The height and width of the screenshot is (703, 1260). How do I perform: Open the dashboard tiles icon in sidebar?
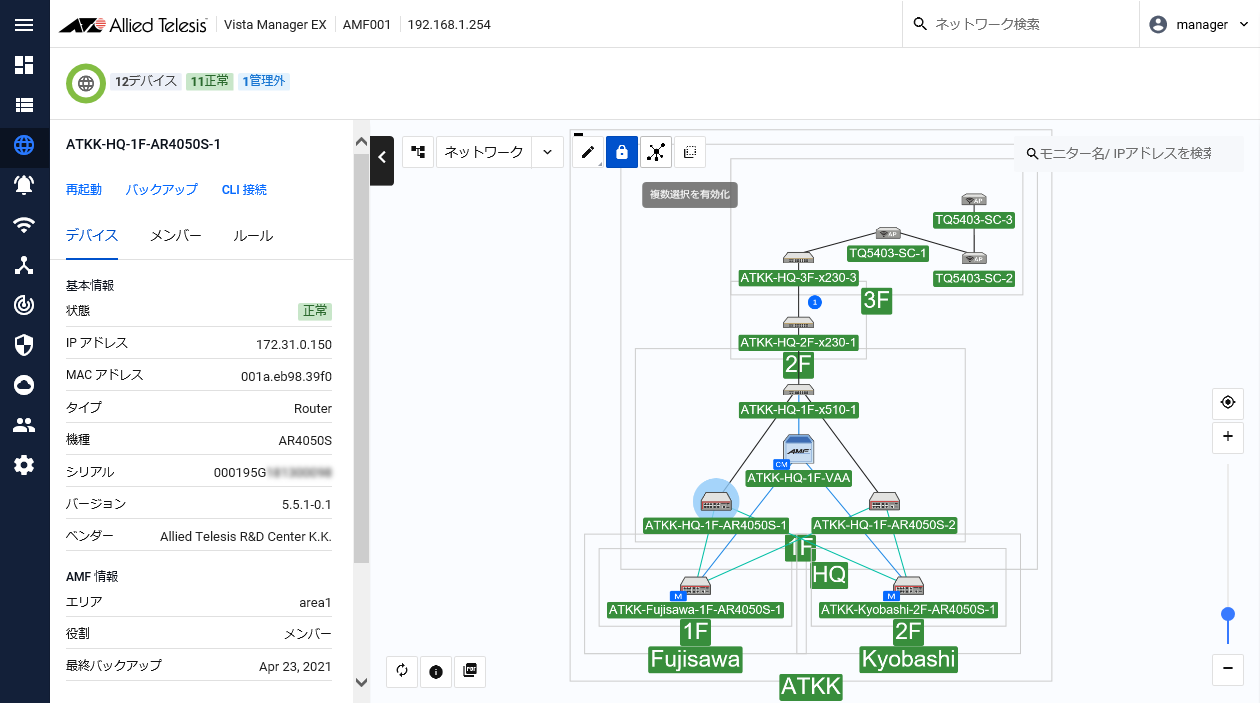24,65
